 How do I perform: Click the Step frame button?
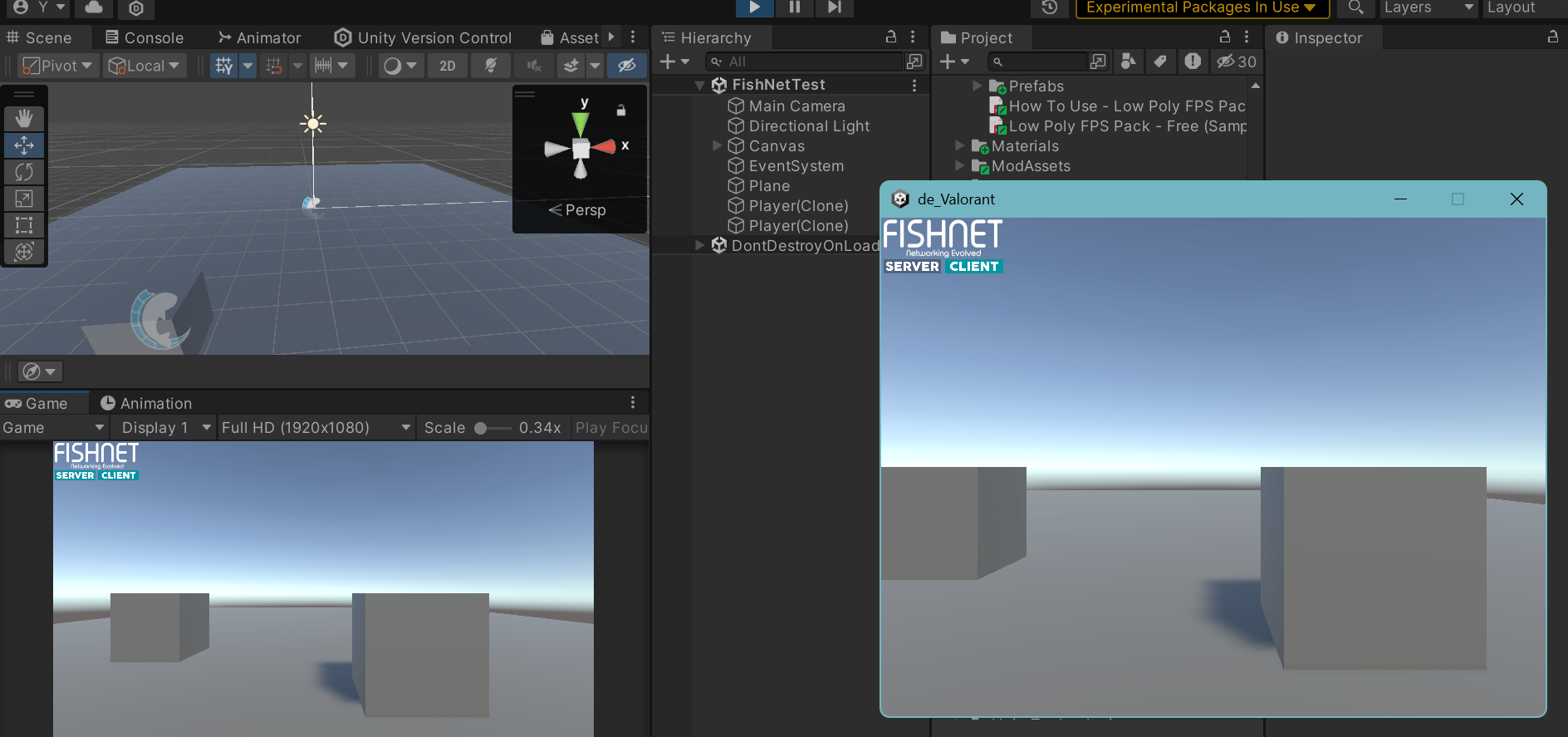pos(834,7)
